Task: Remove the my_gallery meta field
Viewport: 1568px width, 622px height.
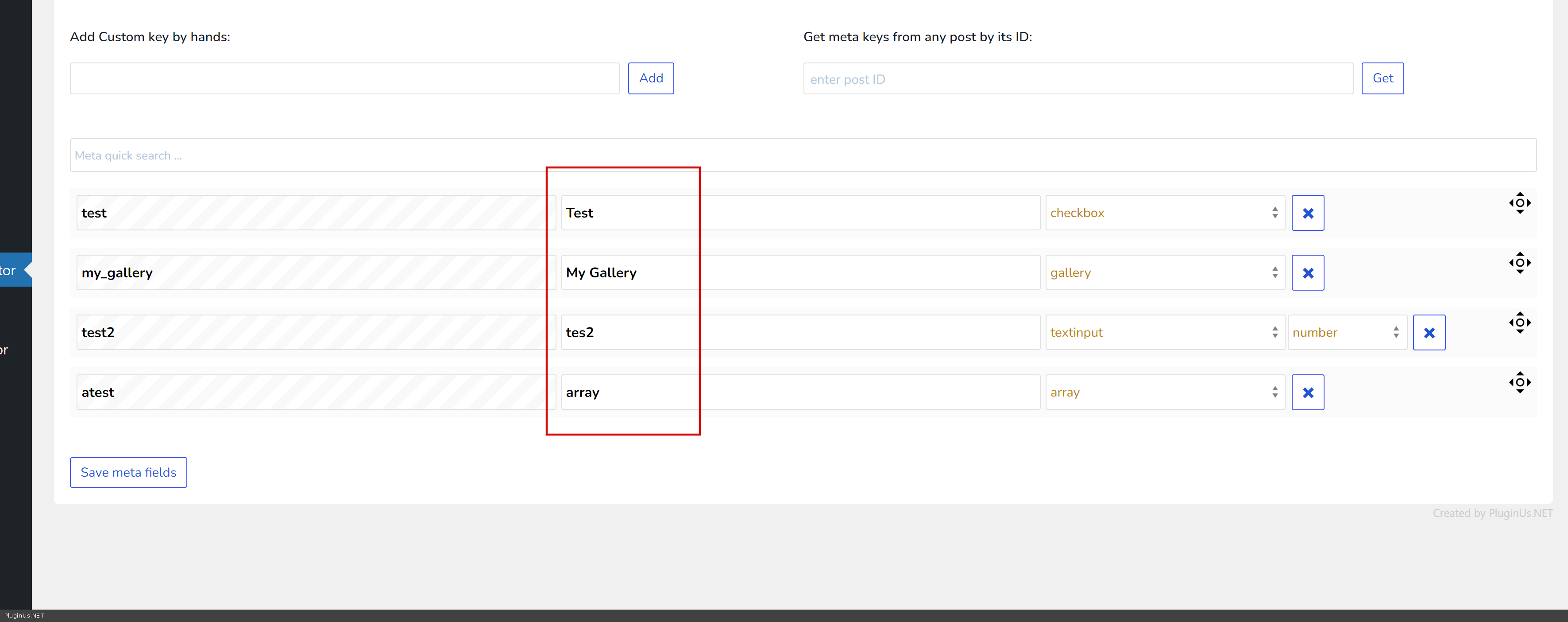Action: coord(1308,273)
